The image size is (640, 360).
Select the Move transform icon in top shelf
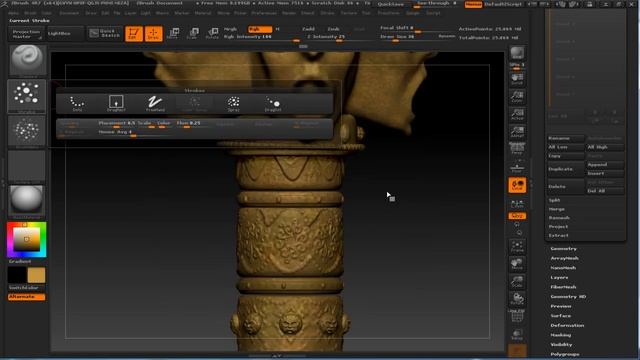tap(173, 33)
